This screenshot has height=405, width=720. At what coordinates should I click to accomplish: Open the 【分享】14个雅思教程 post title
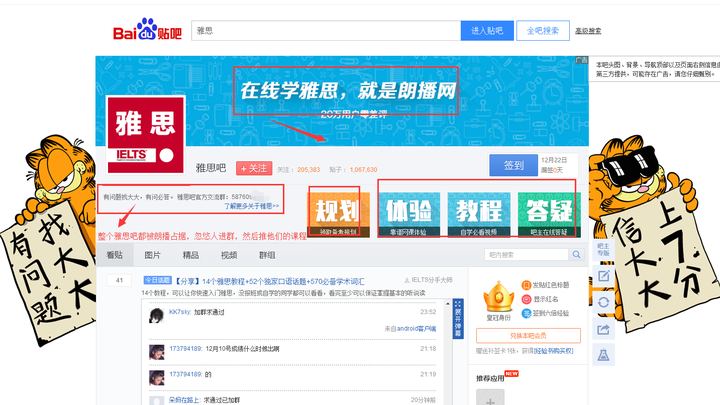[270, 281]
